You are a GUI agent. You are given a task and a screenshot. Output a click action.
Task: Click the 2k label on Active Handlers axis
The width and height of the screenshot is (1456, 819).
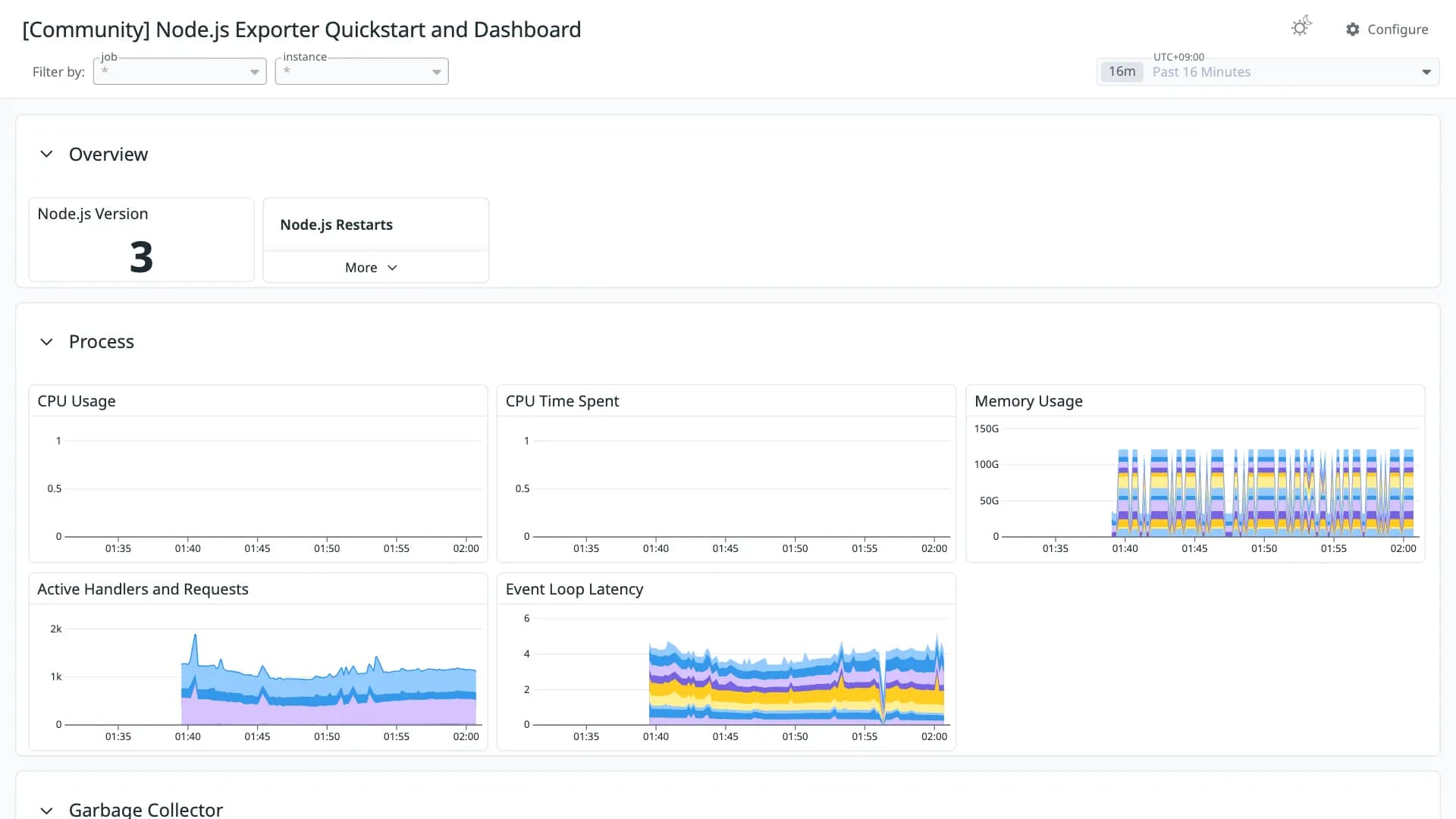coord(56,629)
